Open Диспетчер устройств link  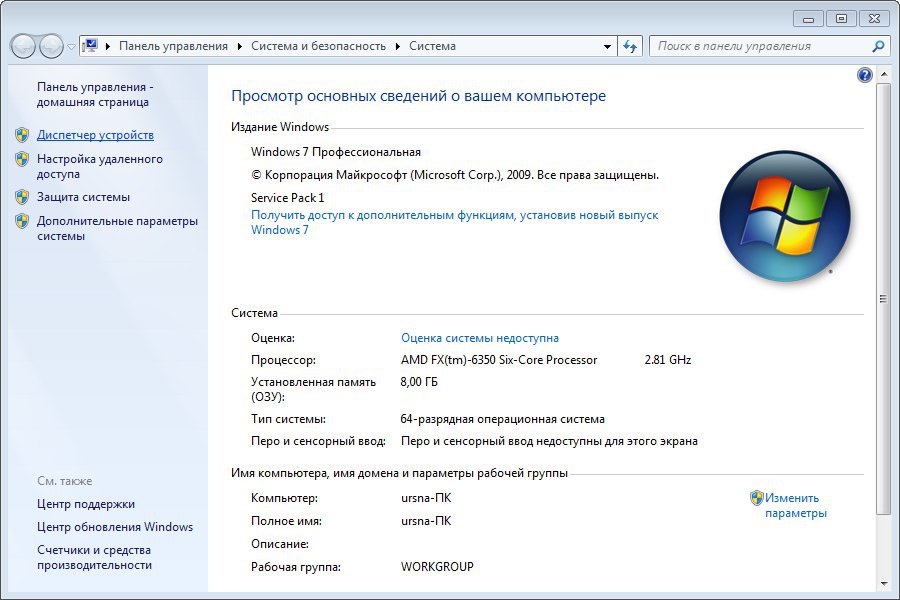click(95, 135)
